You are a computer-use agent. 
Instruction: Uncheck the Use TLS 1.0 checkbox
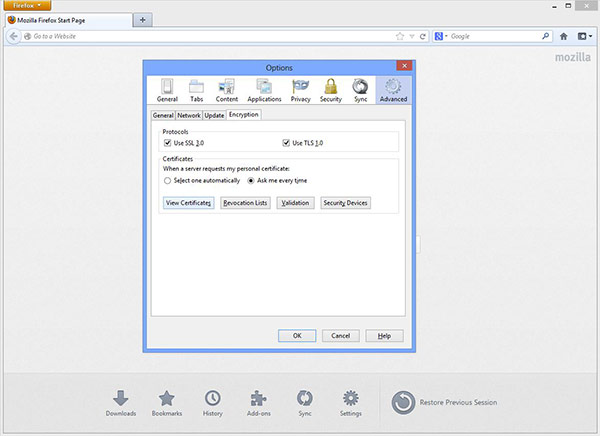click(x=287, y=143)
